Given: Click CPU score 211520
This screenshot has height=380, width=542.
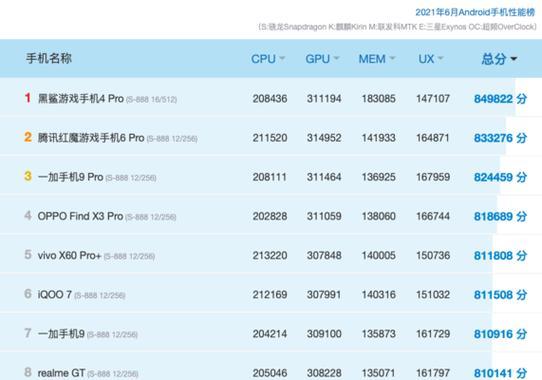Looking at the screenshot, I should point(270,138).
